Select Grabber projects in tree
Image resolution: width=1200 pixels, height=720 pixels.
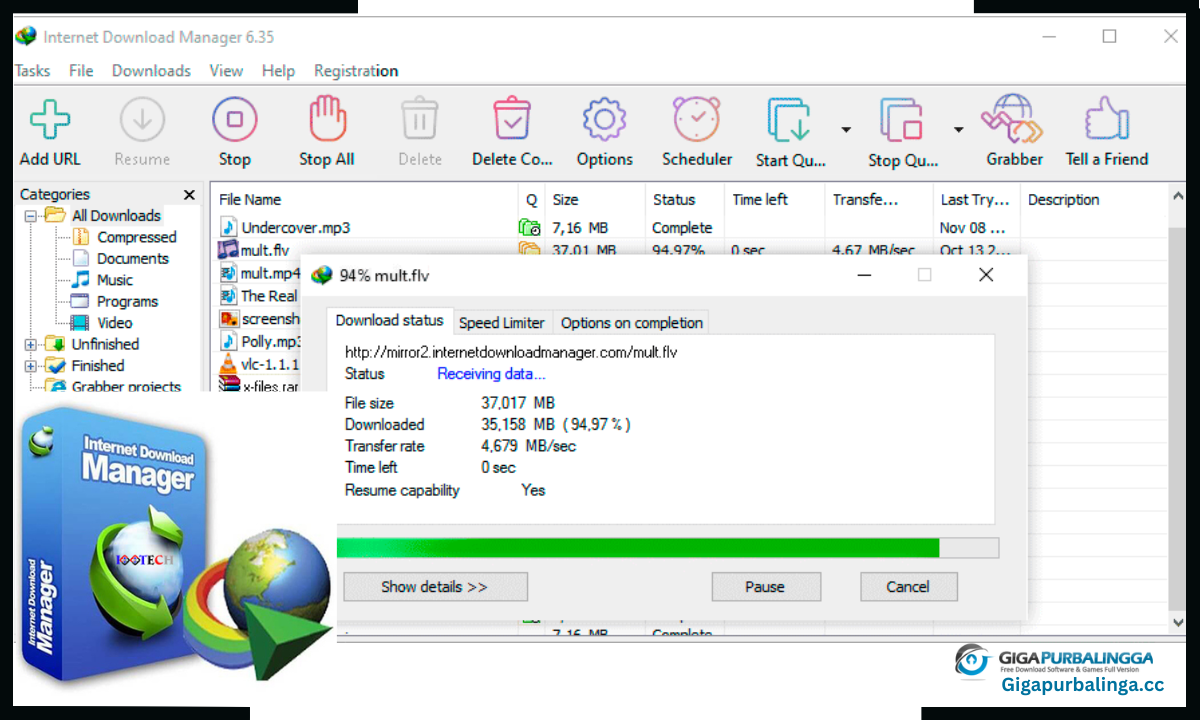click(x=126, y=386)
